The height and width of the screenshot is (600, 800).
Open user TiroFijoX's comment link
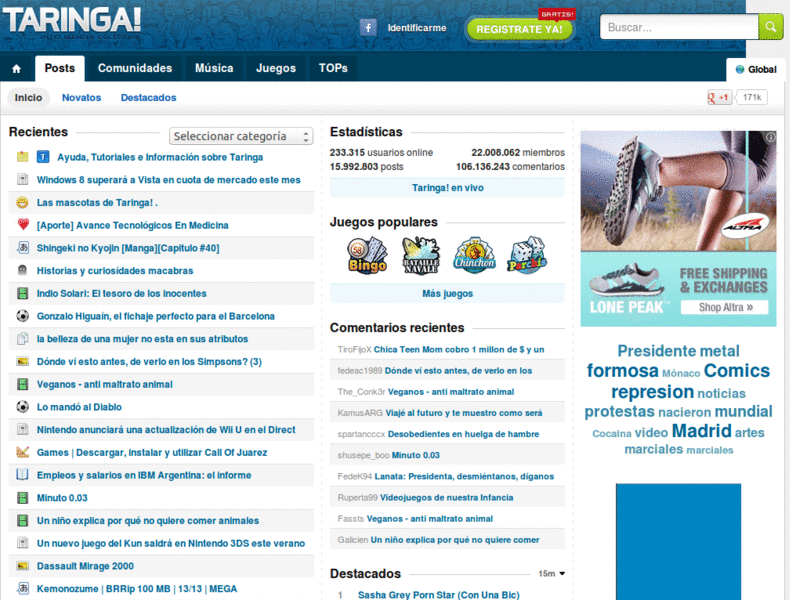(x=459, y=349)
